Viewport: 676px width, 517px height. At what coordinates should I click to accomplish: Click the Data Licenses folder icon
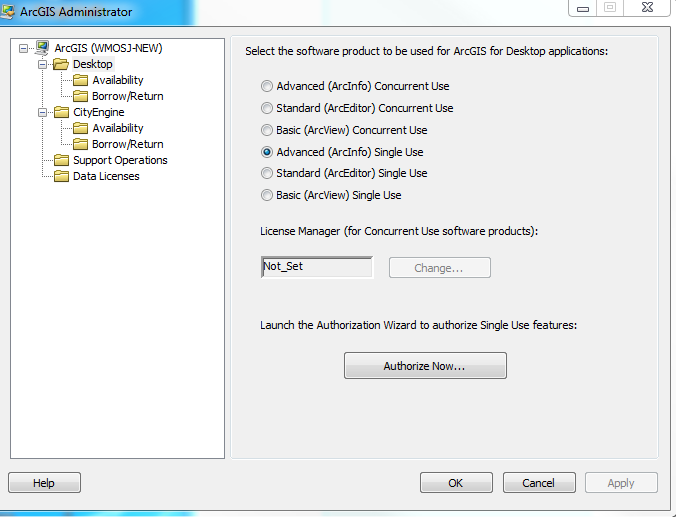click(x=61, y=176)
